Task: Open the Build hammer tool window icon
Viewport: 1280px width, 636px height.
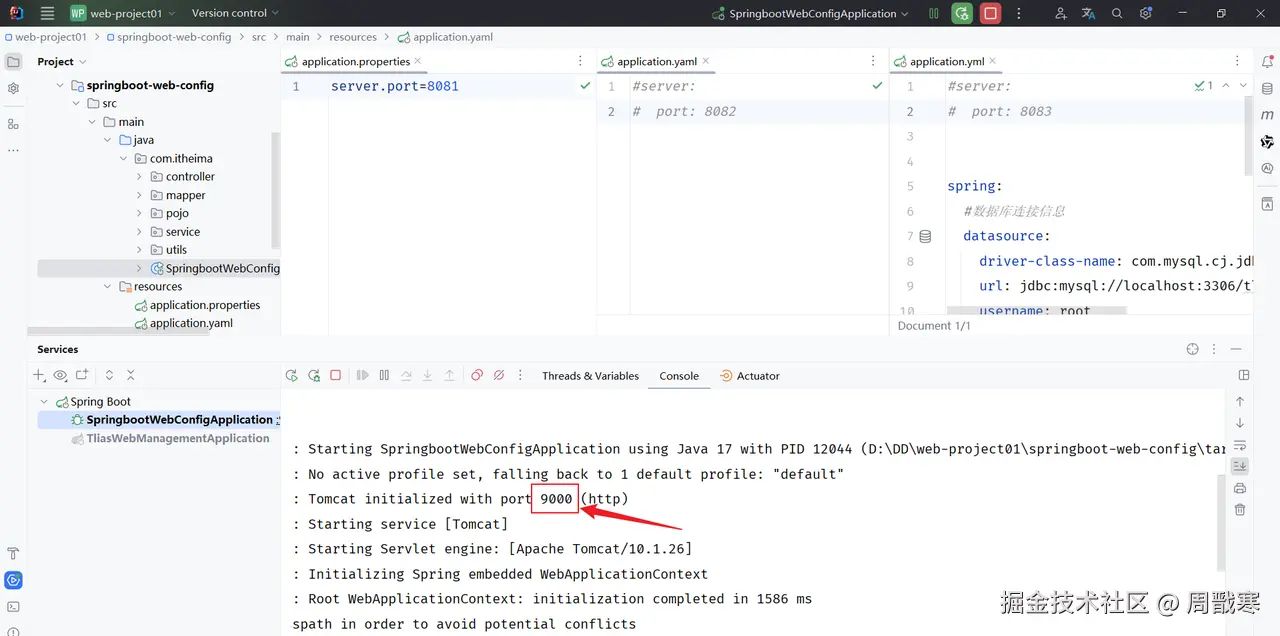Action: [x=13, y=553]
